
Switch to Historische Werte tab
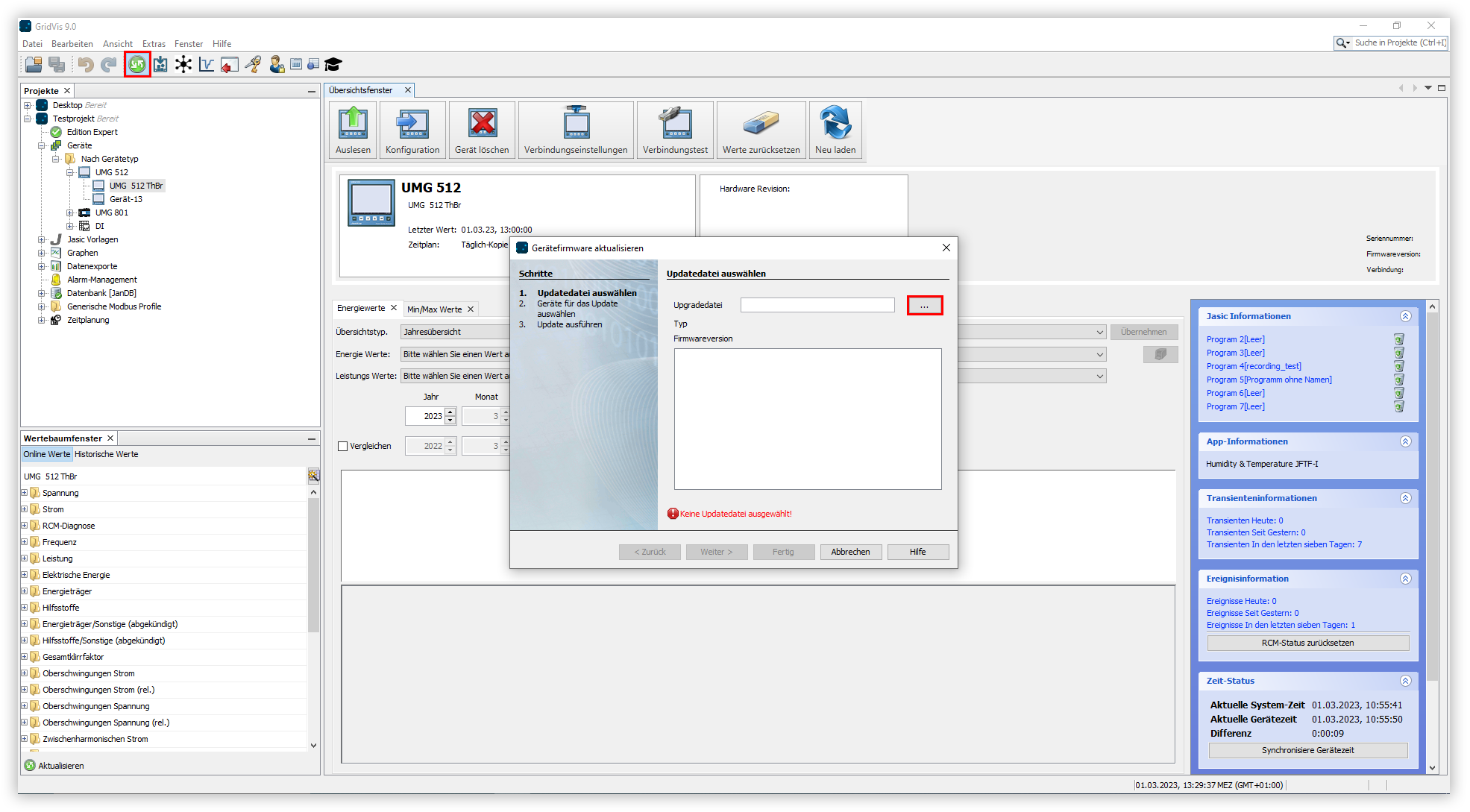107,454
